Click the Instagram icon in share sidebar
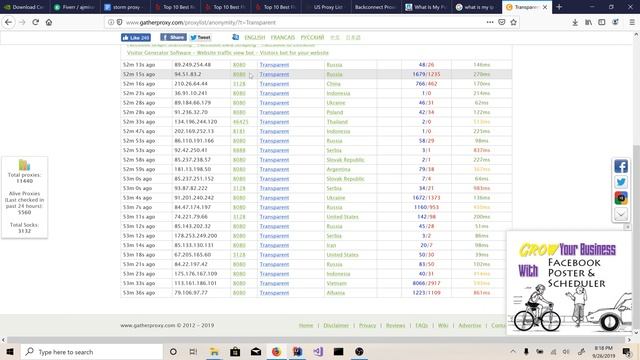The image size is (640, 360). [621, 198]
